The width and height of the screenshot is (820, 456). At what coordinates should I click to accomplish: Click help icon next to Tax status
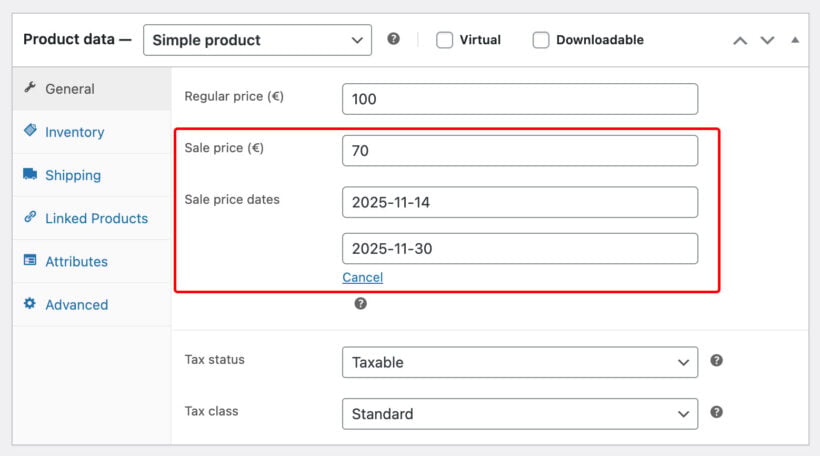[716, 360]
